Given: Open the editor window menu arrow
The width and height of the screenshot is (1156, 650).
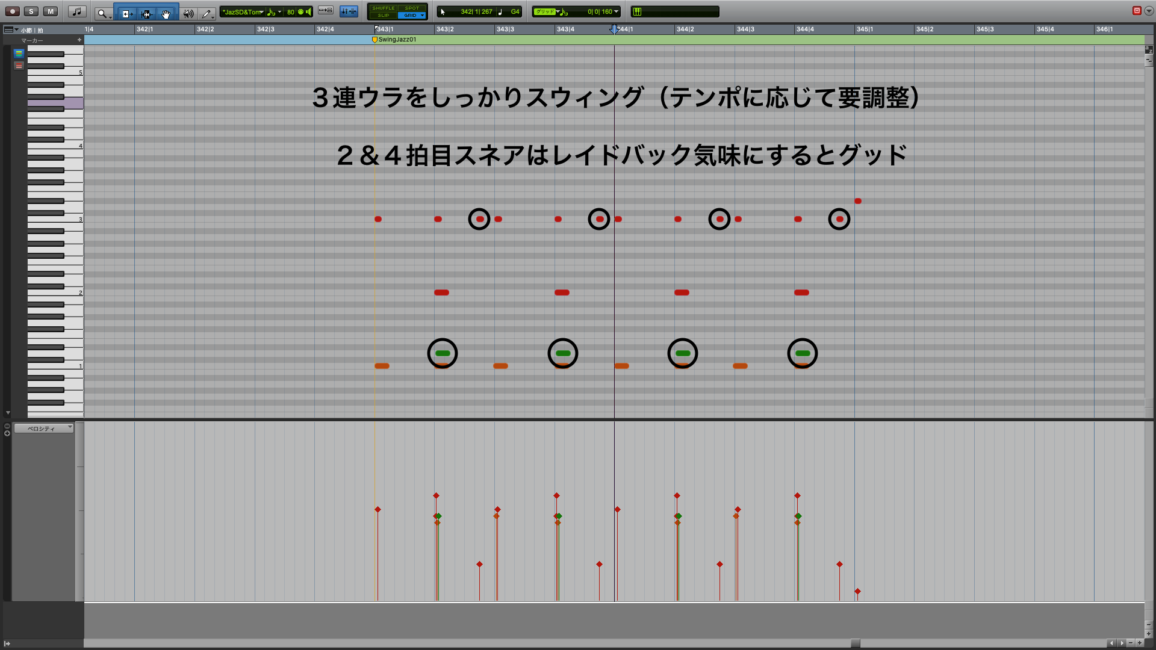Looking at the screenshot, I should (1148, 11).
